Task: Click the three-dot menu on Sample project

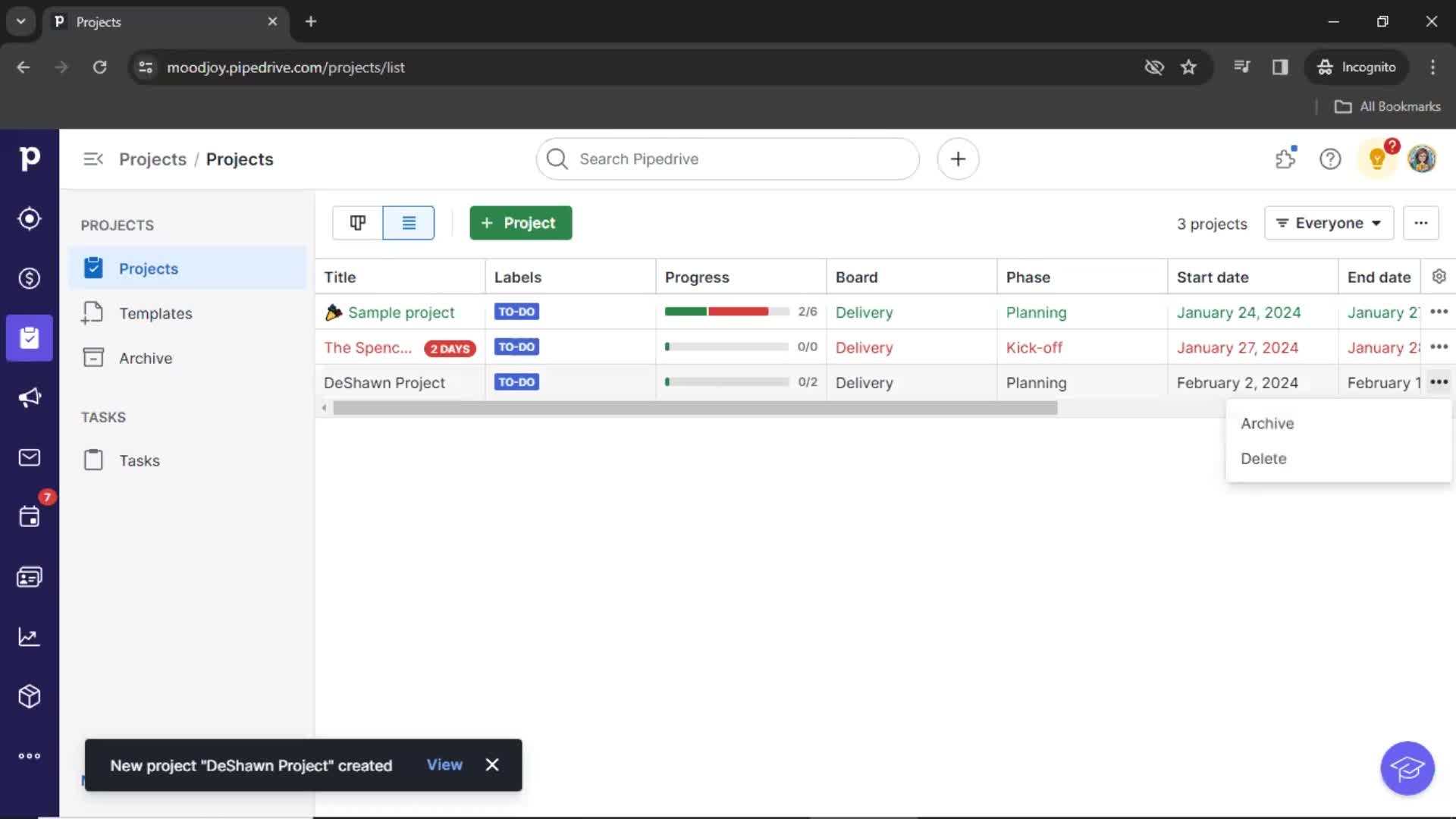Action: coord(1441,311)
